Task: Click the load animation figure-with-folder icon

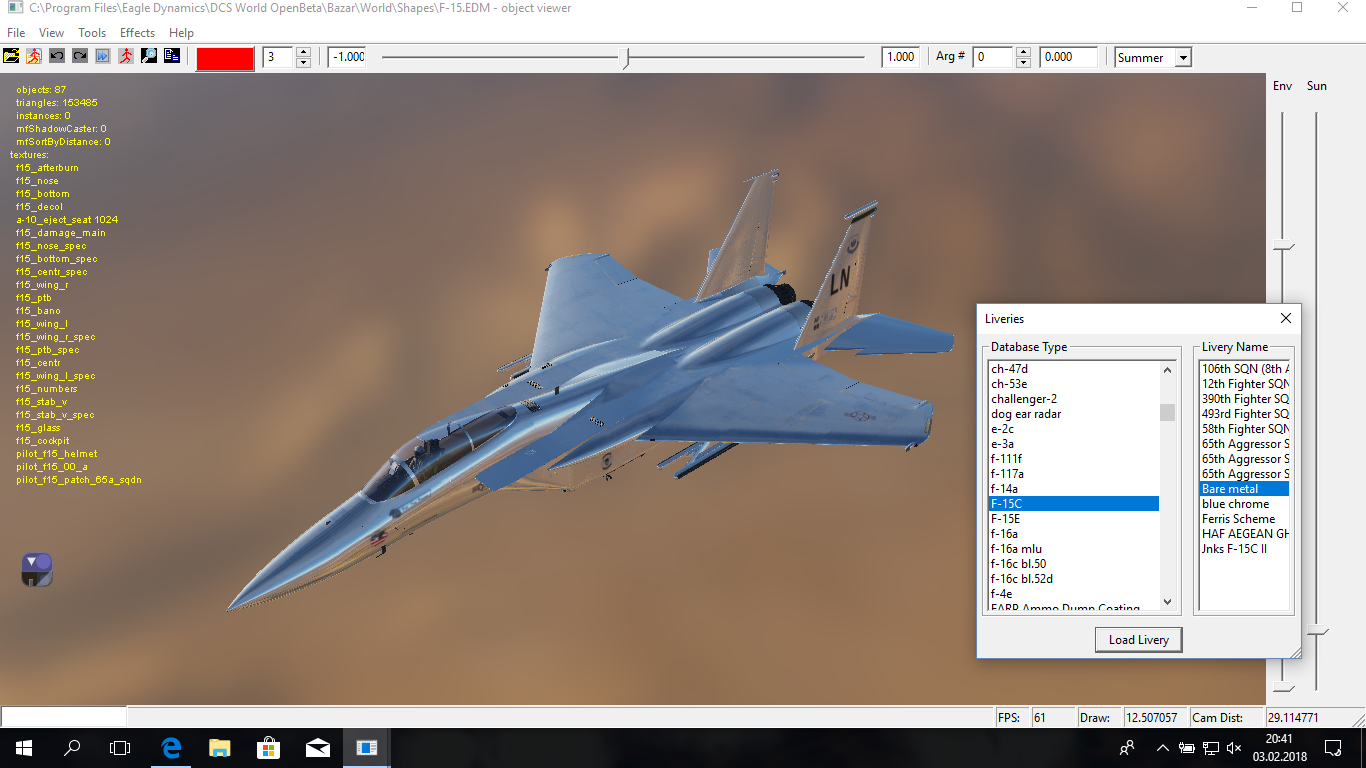Action: [34, 56]
